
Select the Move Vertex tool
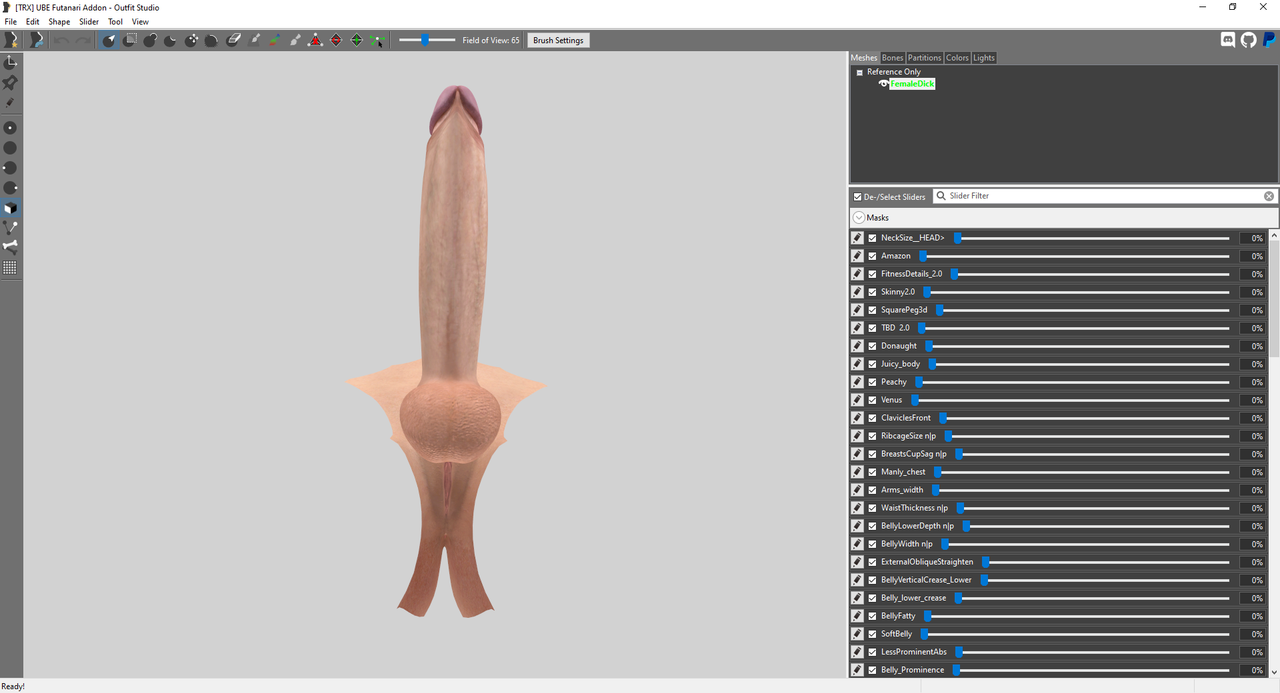point(377,40)
